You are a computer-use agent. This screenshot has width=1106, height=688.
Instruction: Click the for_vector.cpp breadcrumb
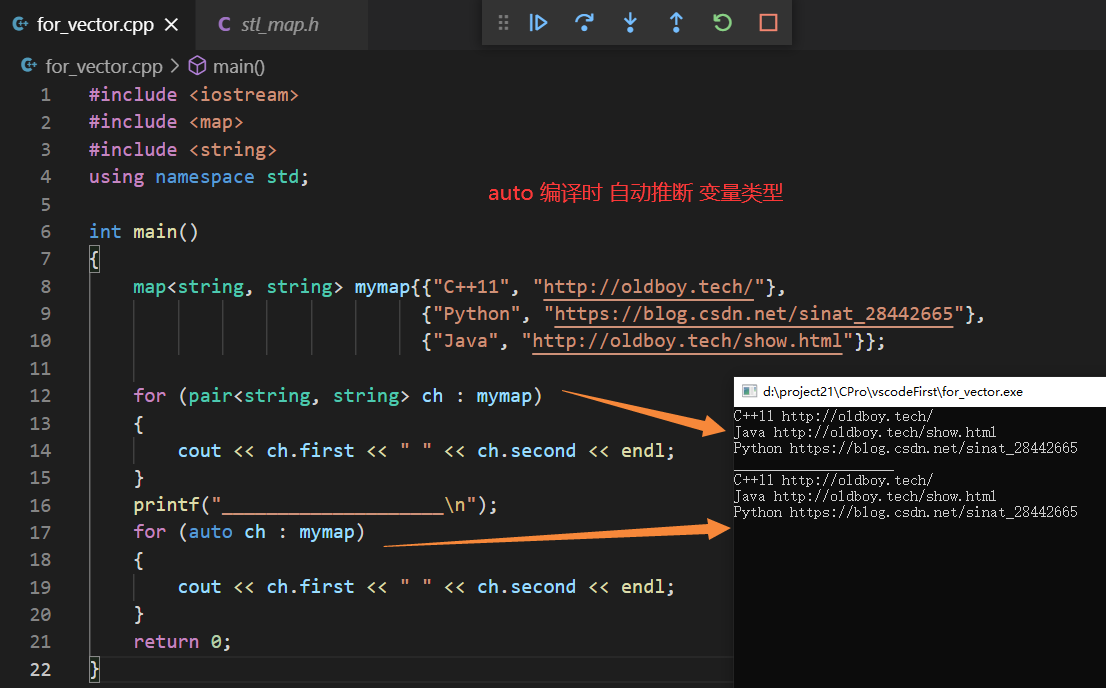point(104,66)
